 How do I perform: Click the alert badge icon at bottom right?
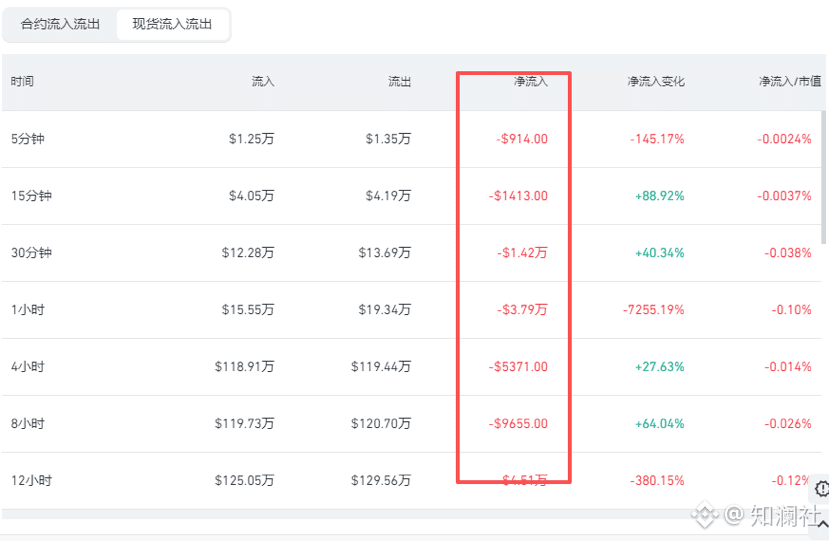(821, 489)
